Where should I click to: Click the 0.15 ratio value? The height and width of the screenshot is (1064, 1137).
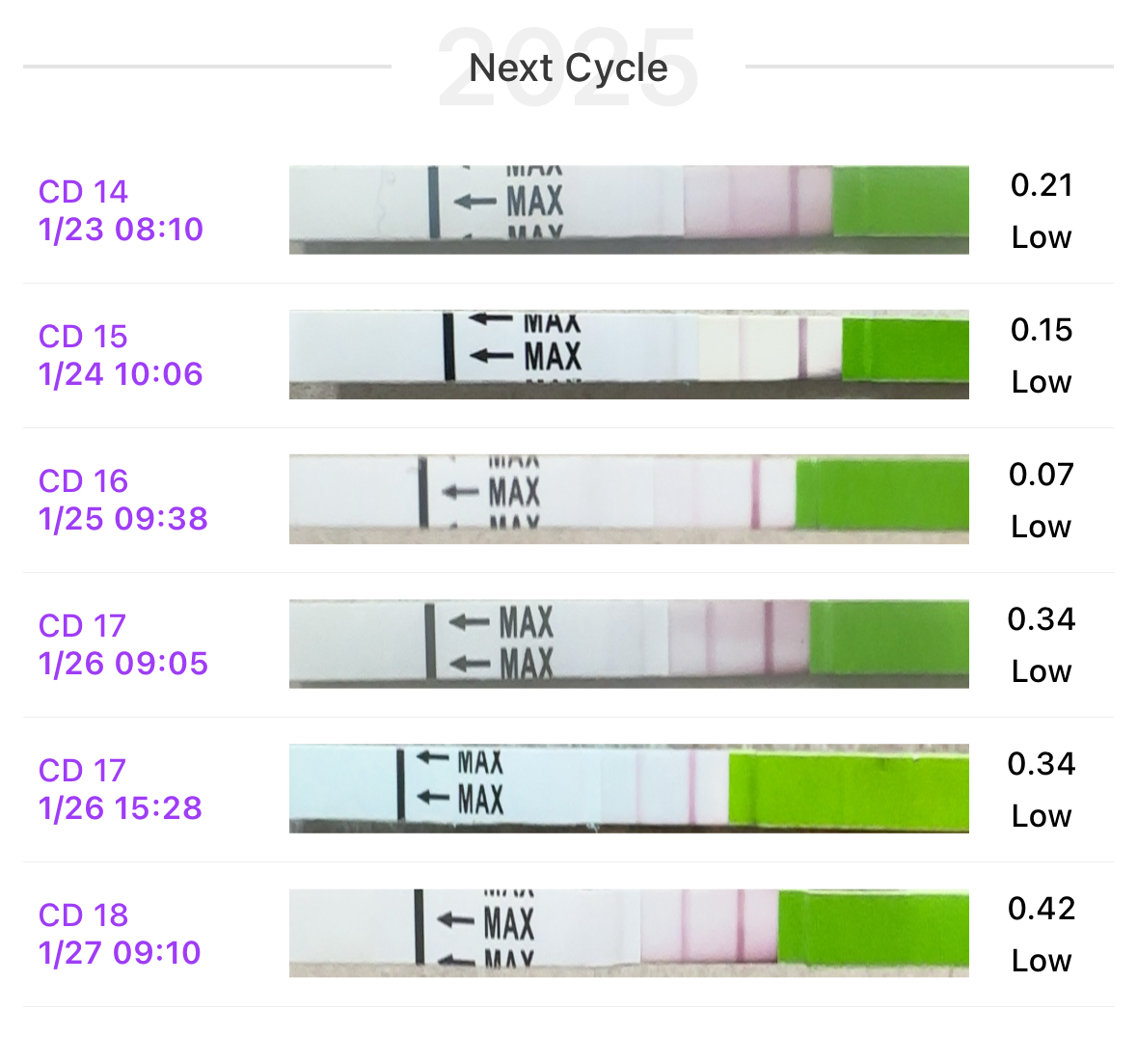pyautogui.click(x=1042, y=330)
